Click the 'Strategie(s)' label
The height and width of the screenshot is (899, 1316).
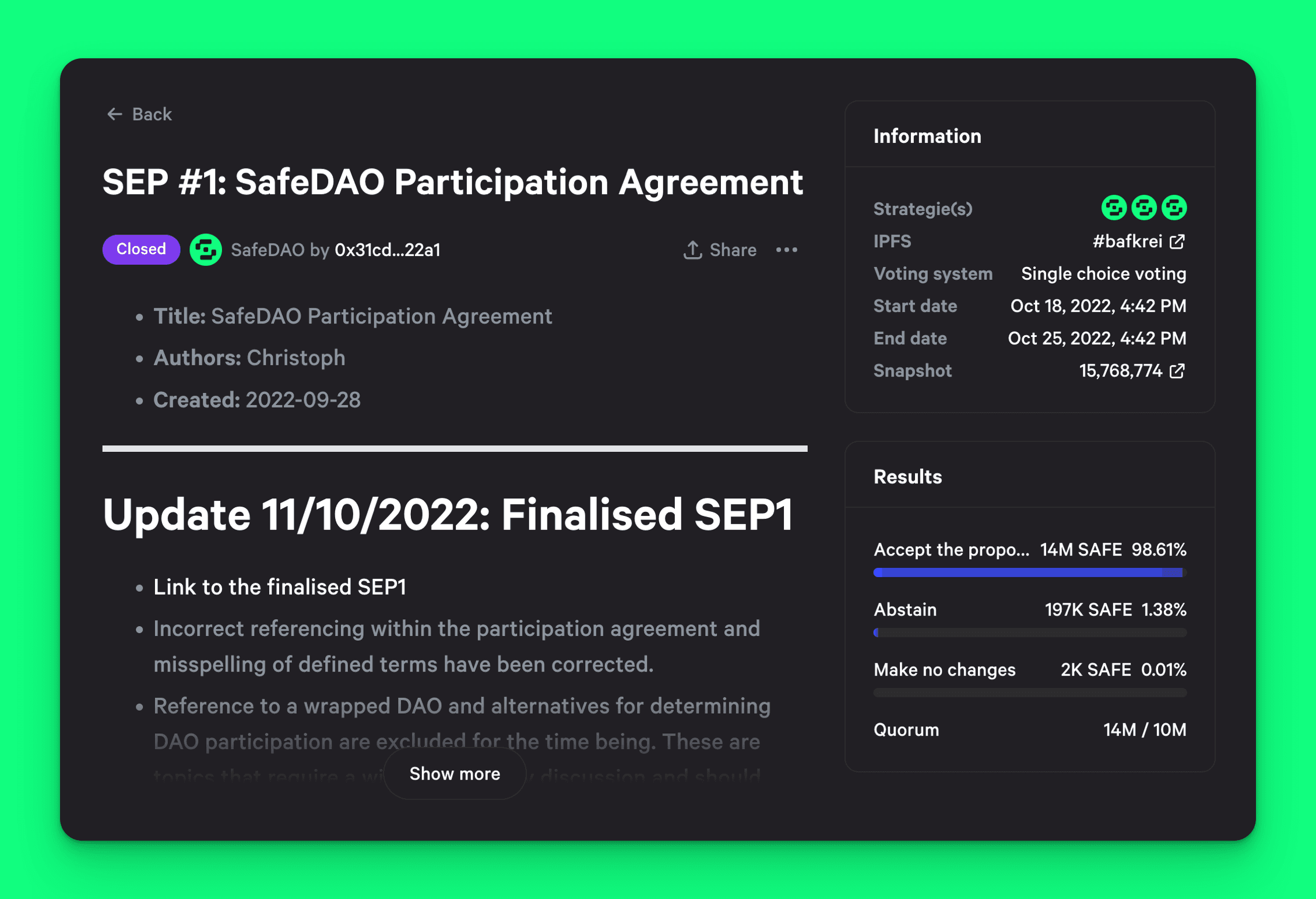click(923, 209)
